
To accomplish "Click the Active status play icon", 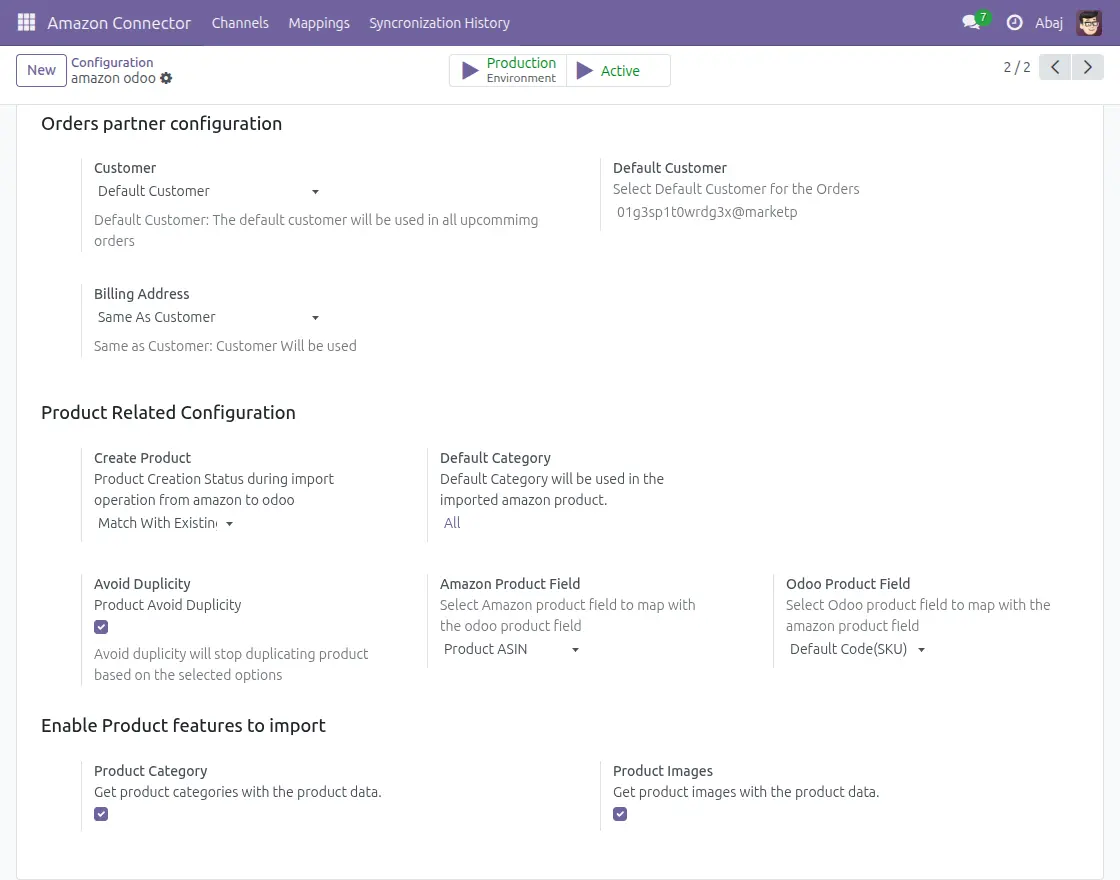I will point(585,70).
